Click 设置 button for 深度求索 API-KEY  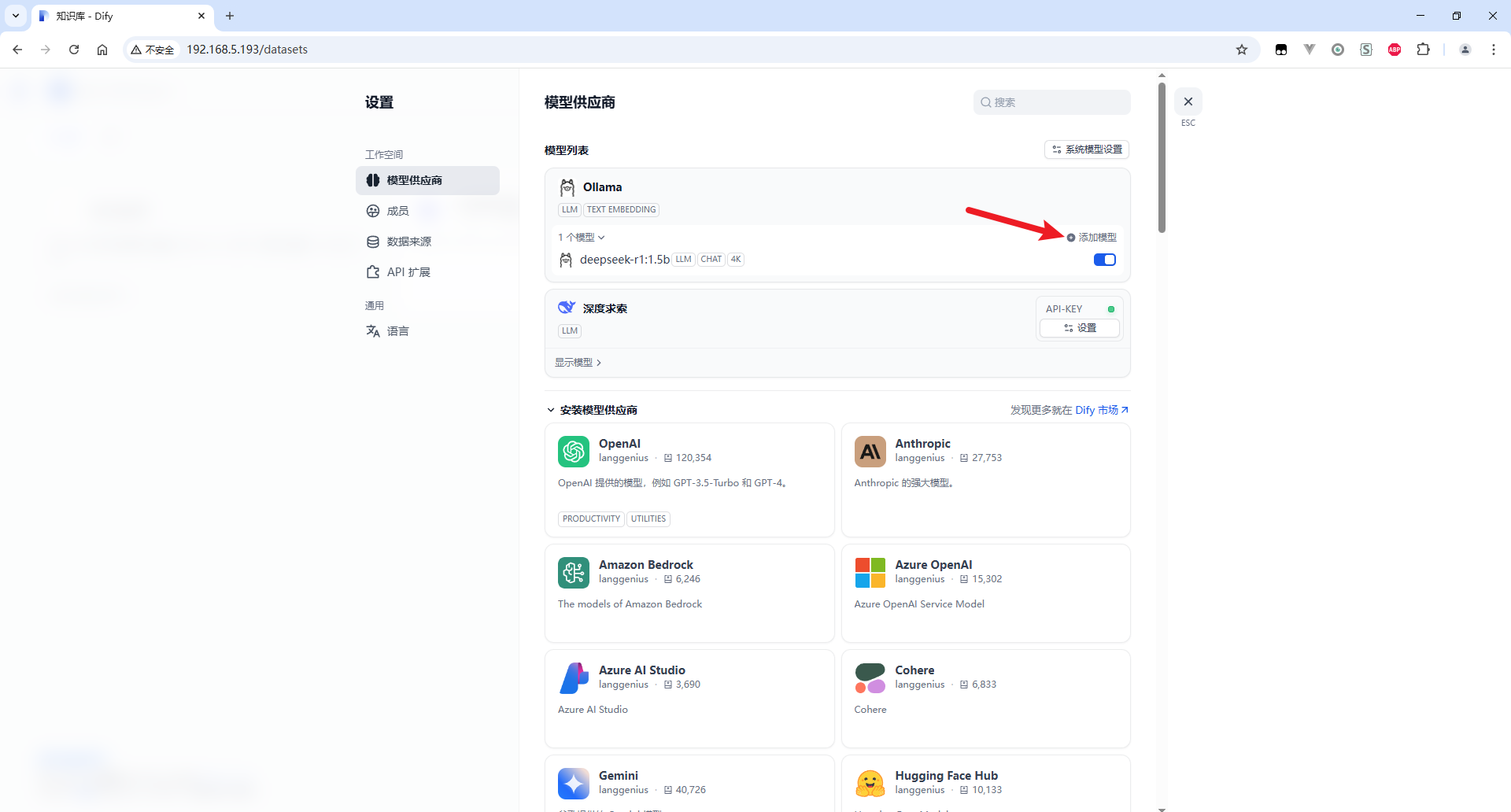[x=1080, y=328]
